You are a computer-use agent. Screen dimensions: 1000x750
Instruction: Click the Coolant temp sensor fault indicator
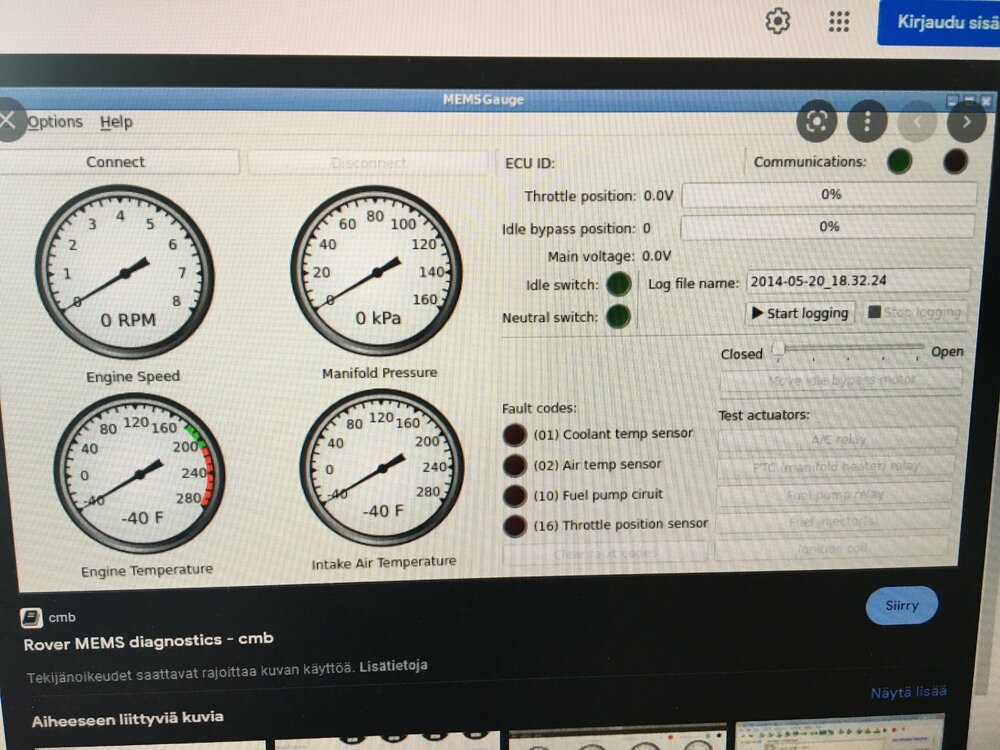pos(514,435)
